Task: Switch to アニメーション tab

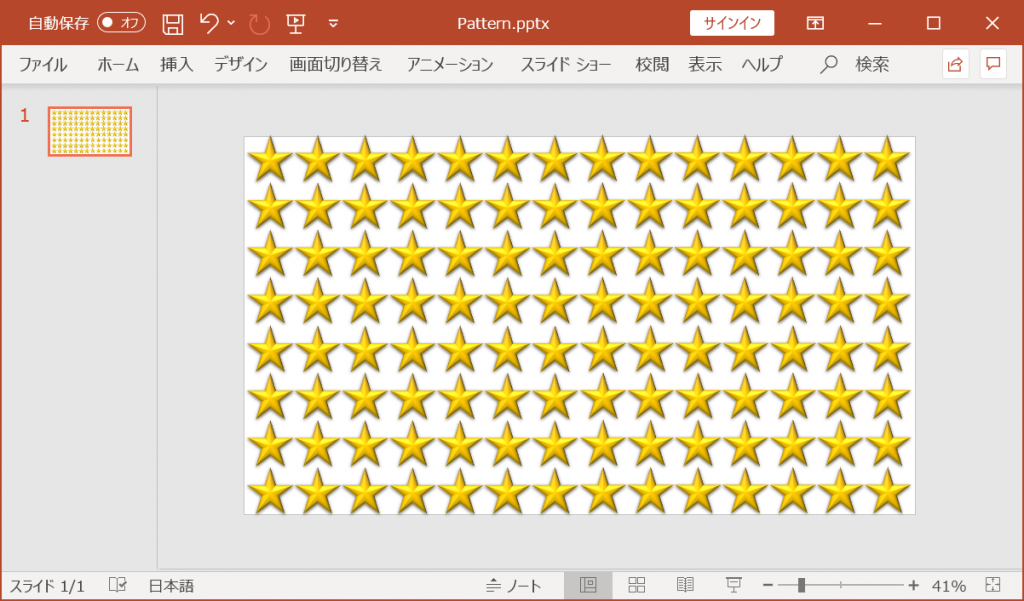Action: click(450, 64)
